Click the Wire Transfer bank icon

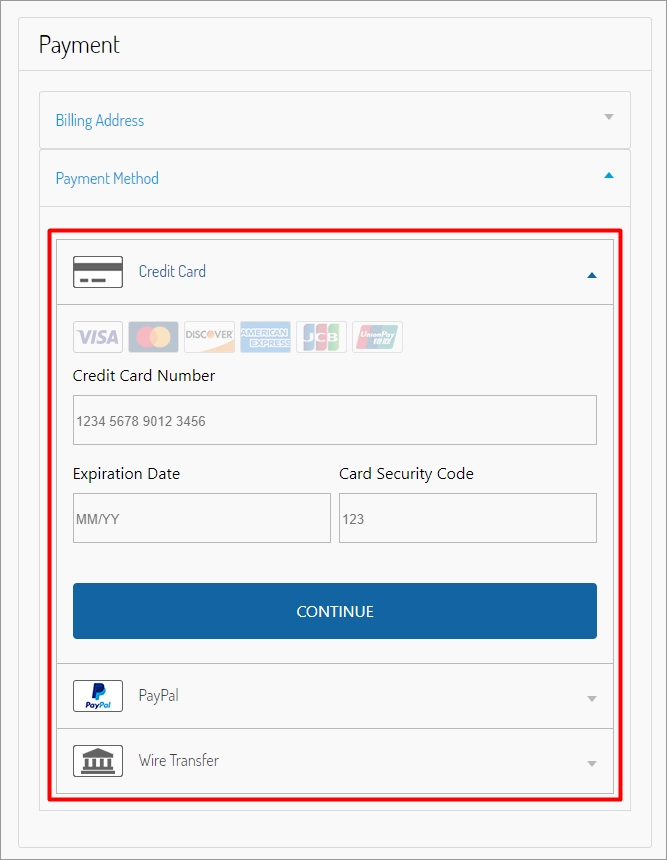[98, 761]
